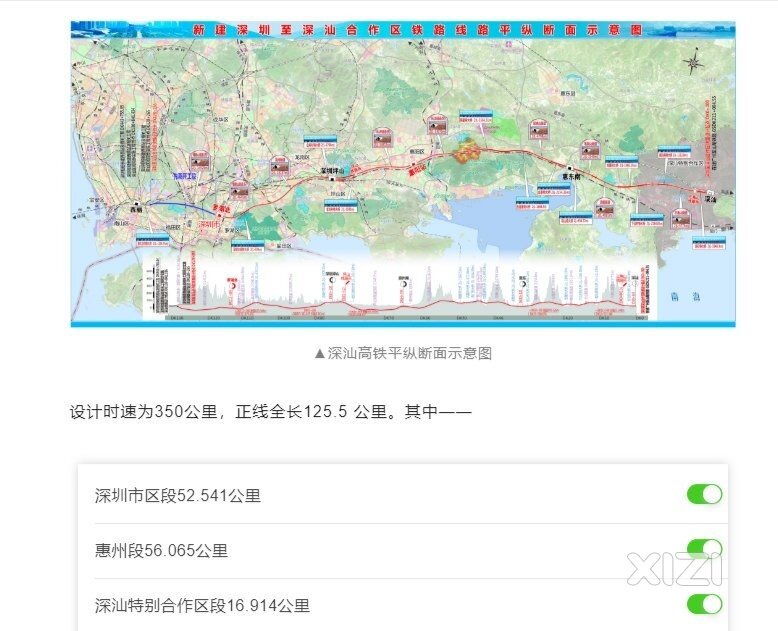Image resolution: width=778 pixels, height=631 pixels.
Task: Click the text 深汕特别合作区段16.914公里
Action: point(202,606)
